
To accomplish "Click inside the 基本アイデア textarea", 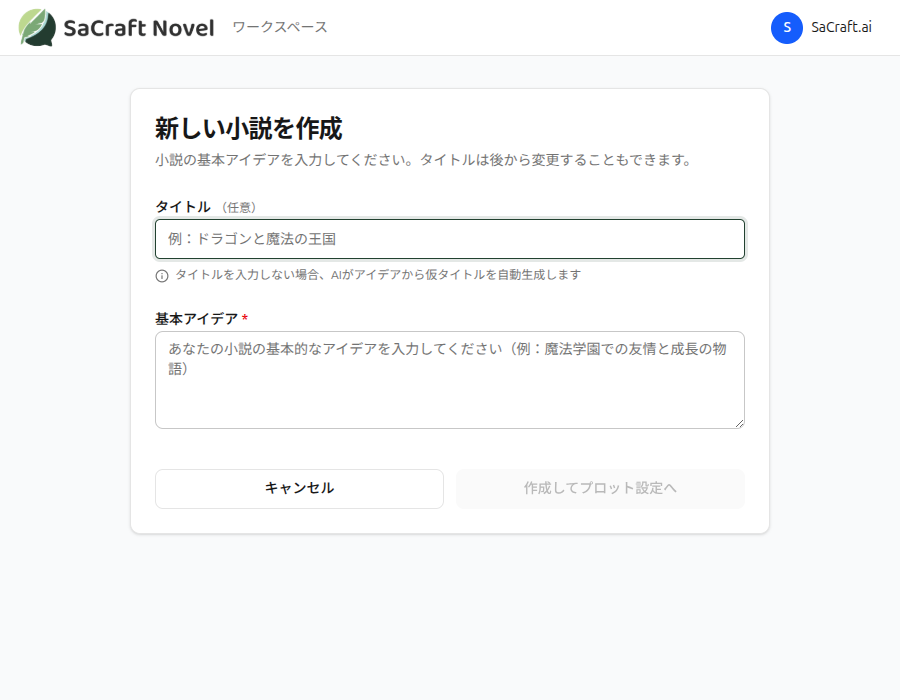I will point(449,380).
